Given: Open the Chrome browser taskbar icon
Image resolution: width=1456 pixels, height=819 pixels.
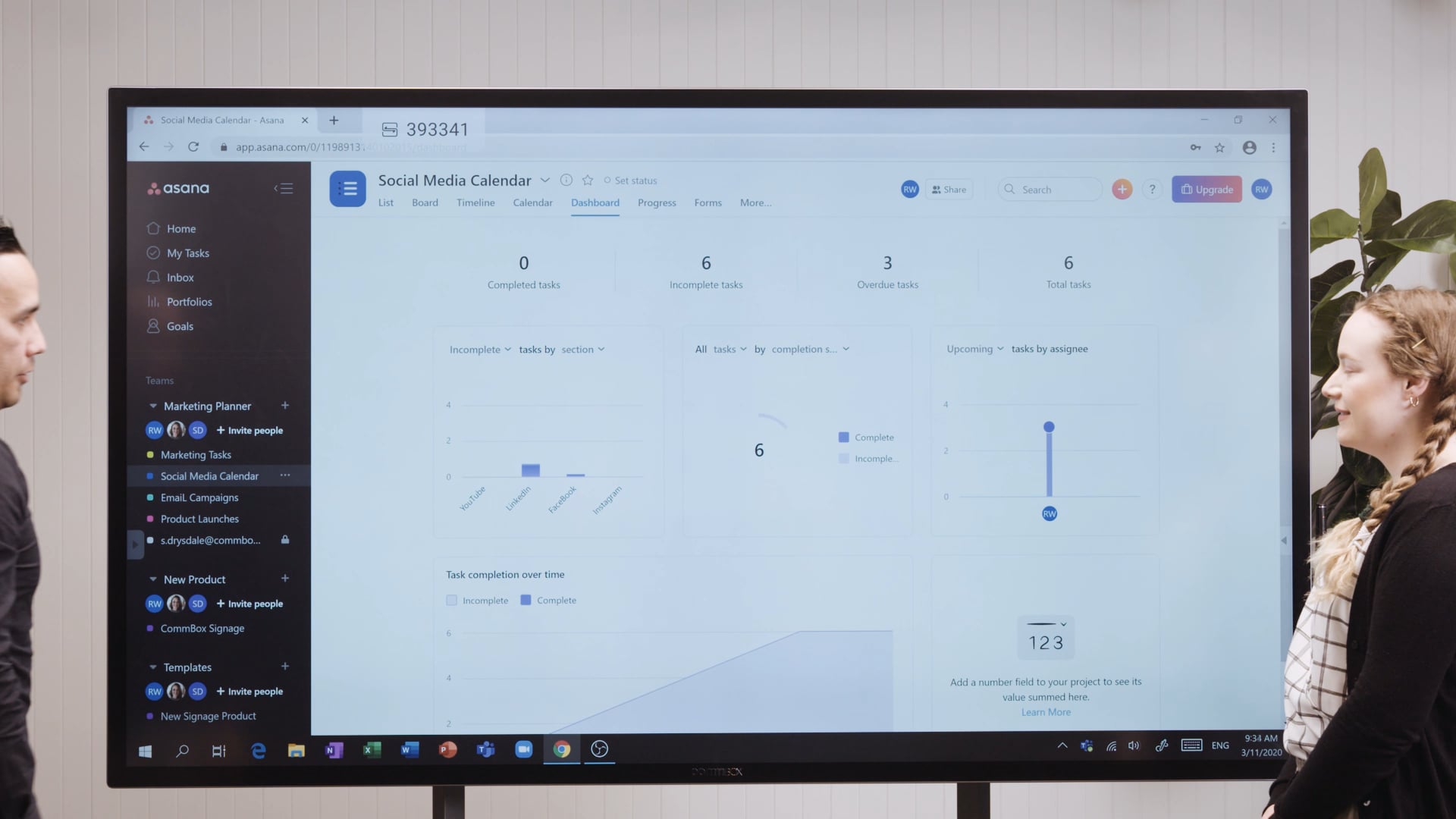Looking at the screenshot, I should (561, 749).
